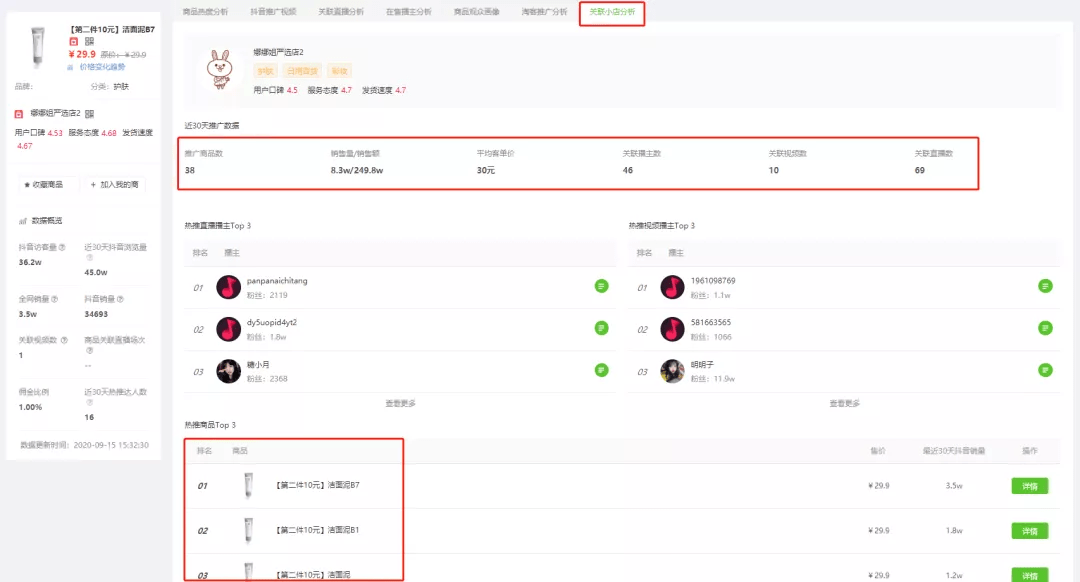Click 详情 button for 洁面泥B7 product
Image resolution: width=1080 pixels, height=582 pixels.
tap(1029, 486)
